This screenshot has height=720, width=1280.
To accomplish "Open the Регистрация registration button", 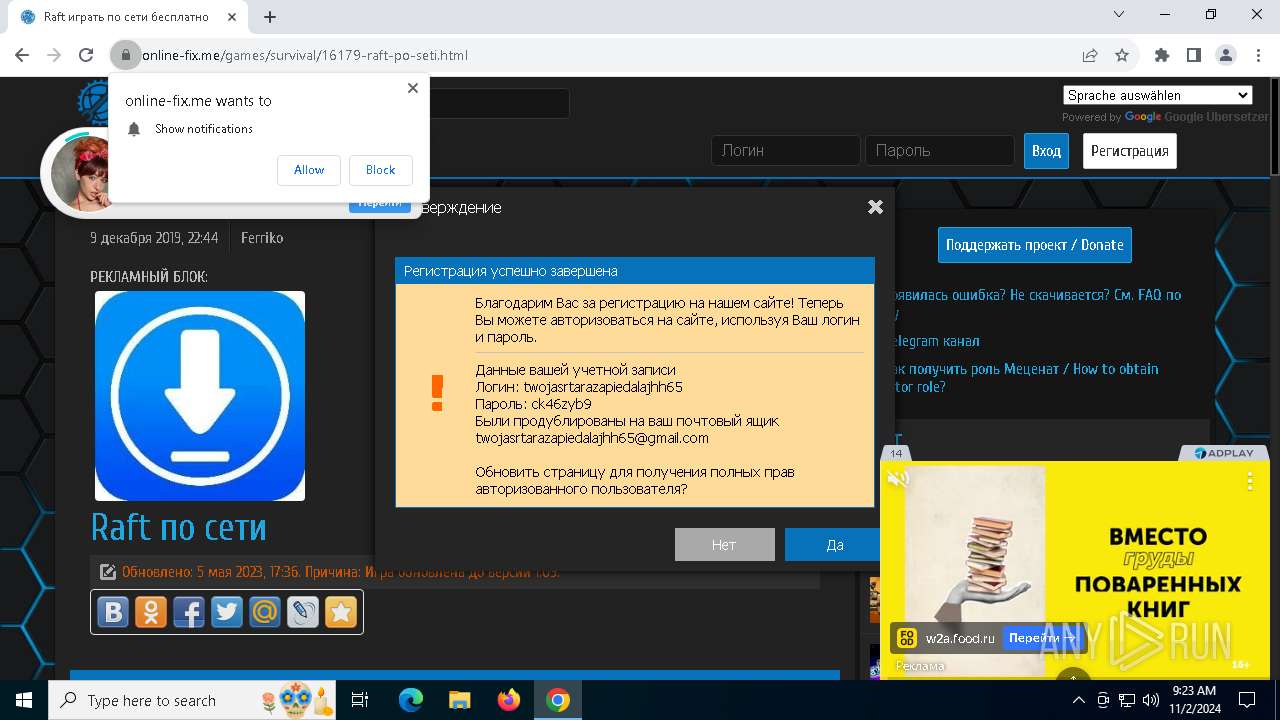I will pos(1129,151).
